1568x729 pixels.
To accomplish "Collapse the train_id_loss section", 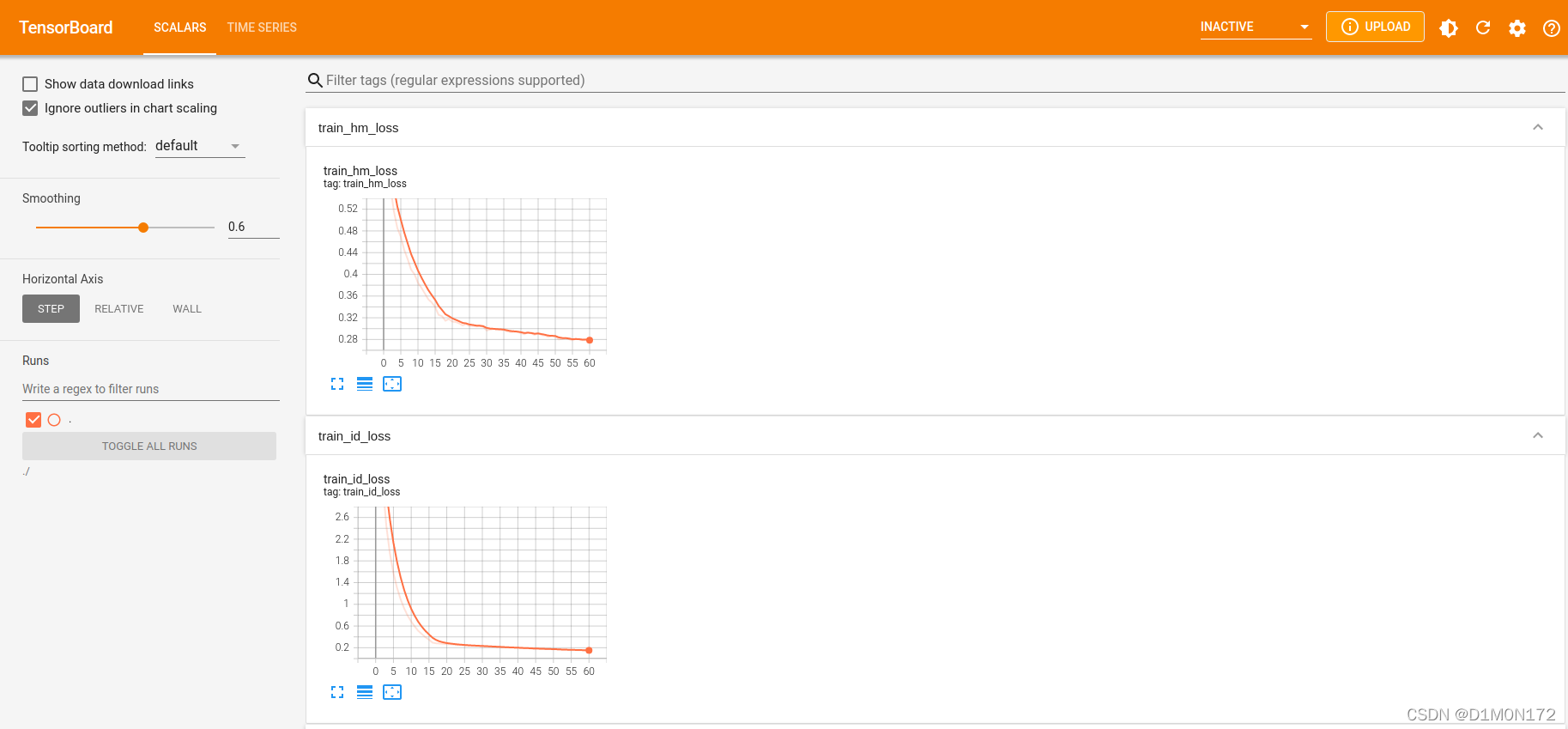I will point(1538,435).
